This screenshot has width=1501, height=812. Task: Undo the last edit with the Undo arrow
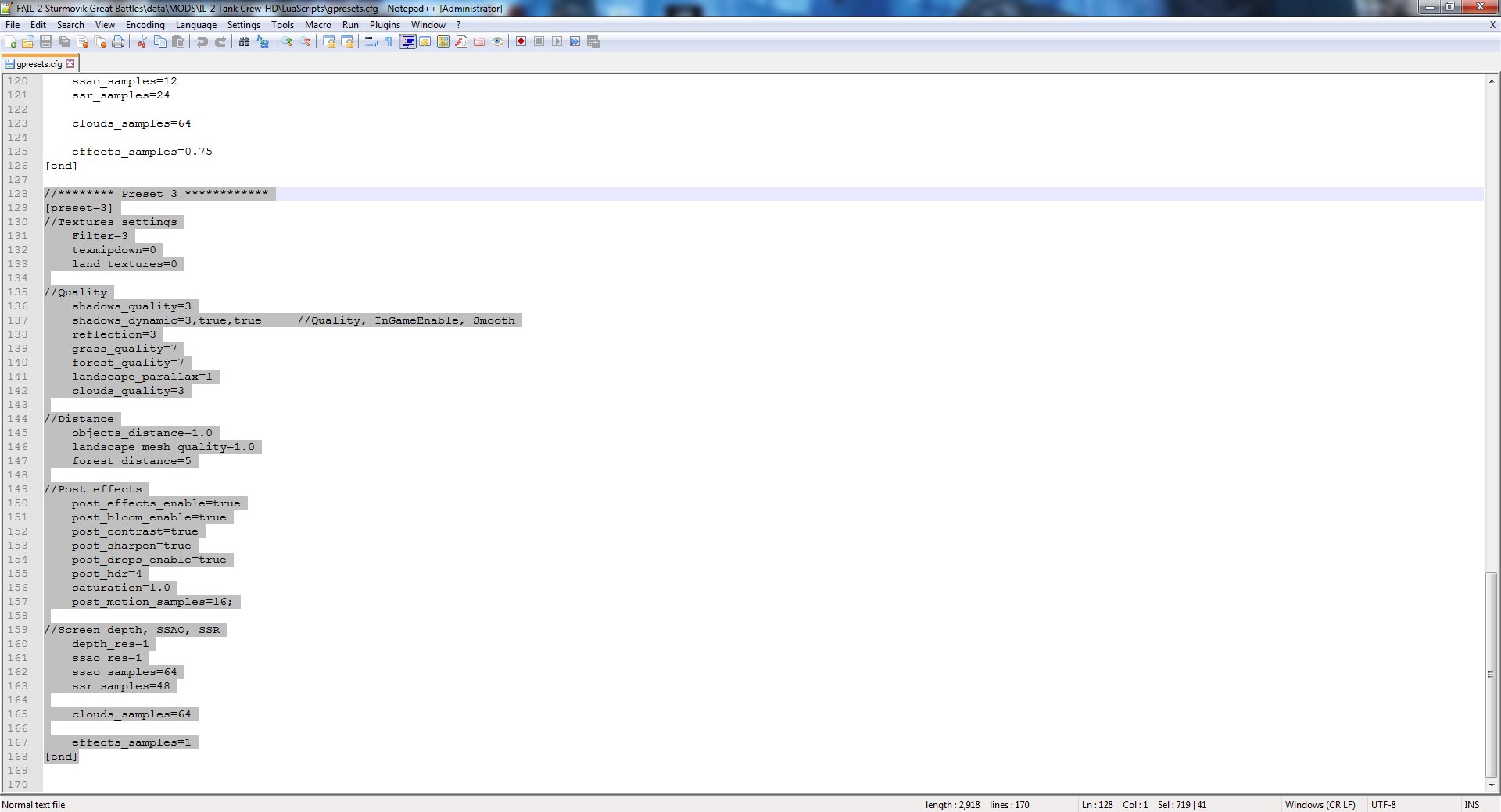tap(202, 41)
